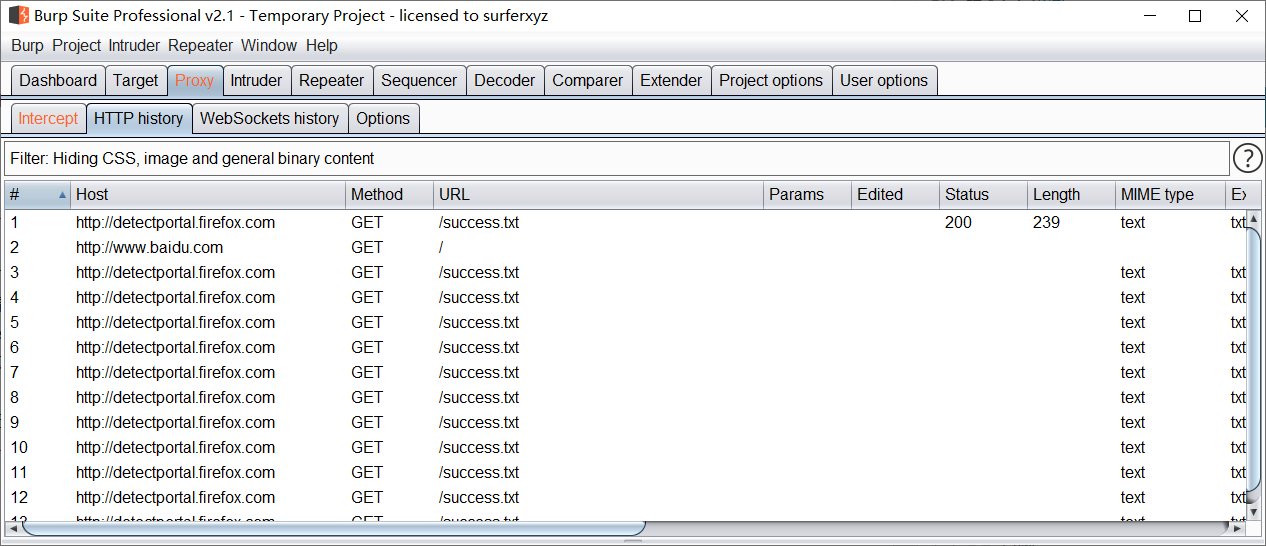Click the horizontal scrollbar thumb
The image size is (1266, 546).
[x=334, y=527]
